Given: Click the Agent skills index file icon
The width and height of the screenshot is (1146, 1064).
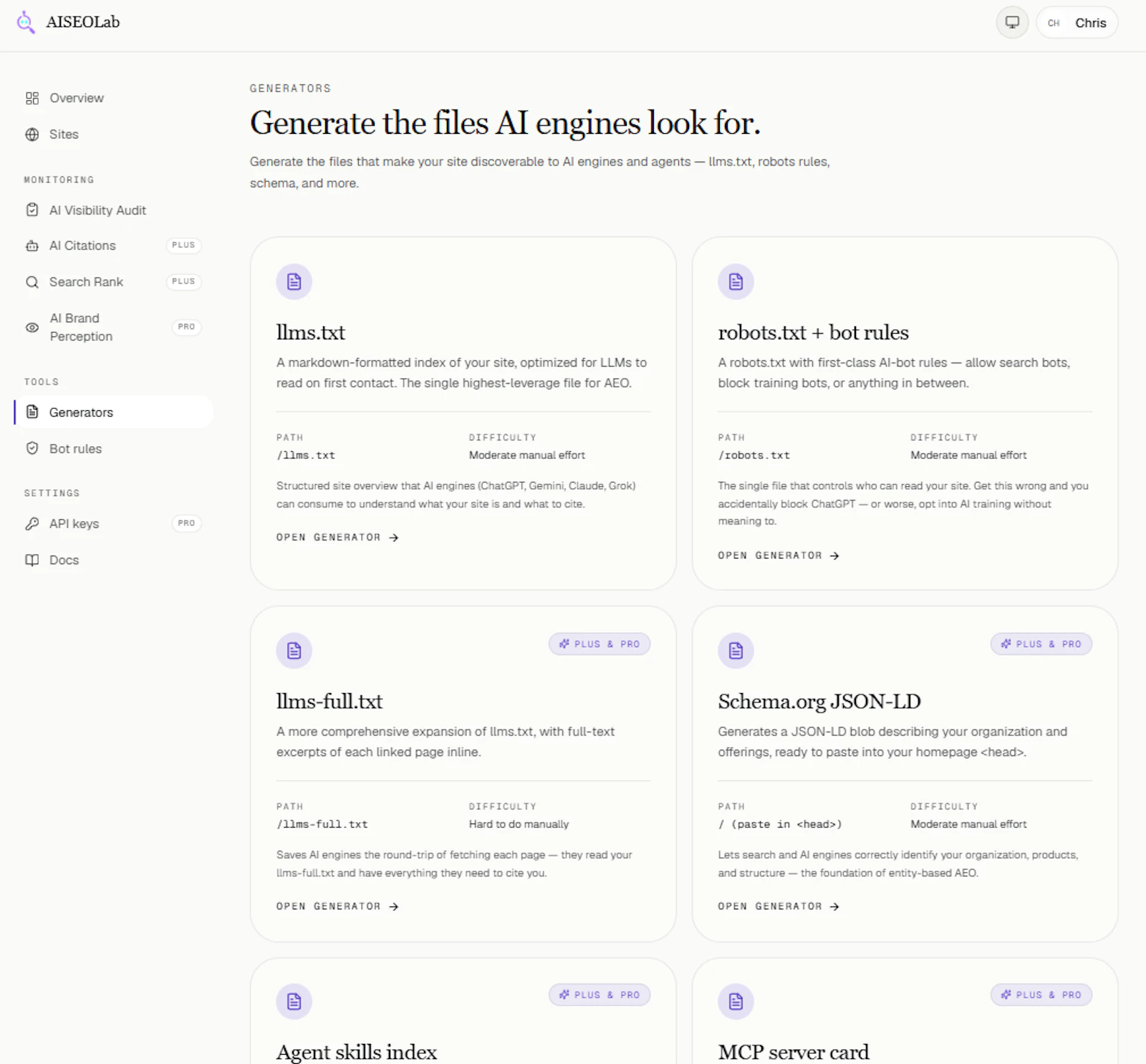Looking at the screenshot, I should click(294, 1002).
